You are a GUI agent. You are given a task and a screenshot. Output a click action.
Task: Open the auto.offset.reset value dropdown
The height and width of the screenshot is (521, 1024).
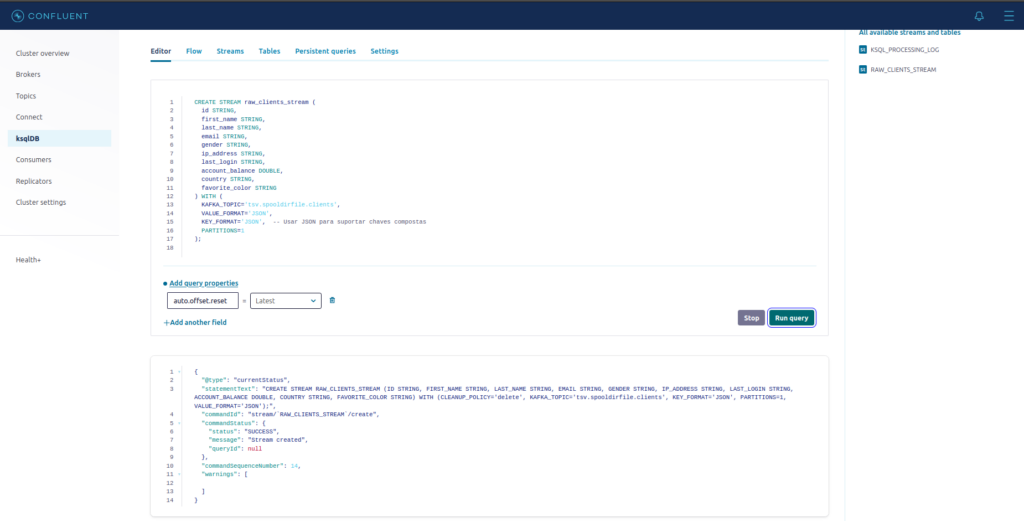pyautogui.click(x=285, y=300)
